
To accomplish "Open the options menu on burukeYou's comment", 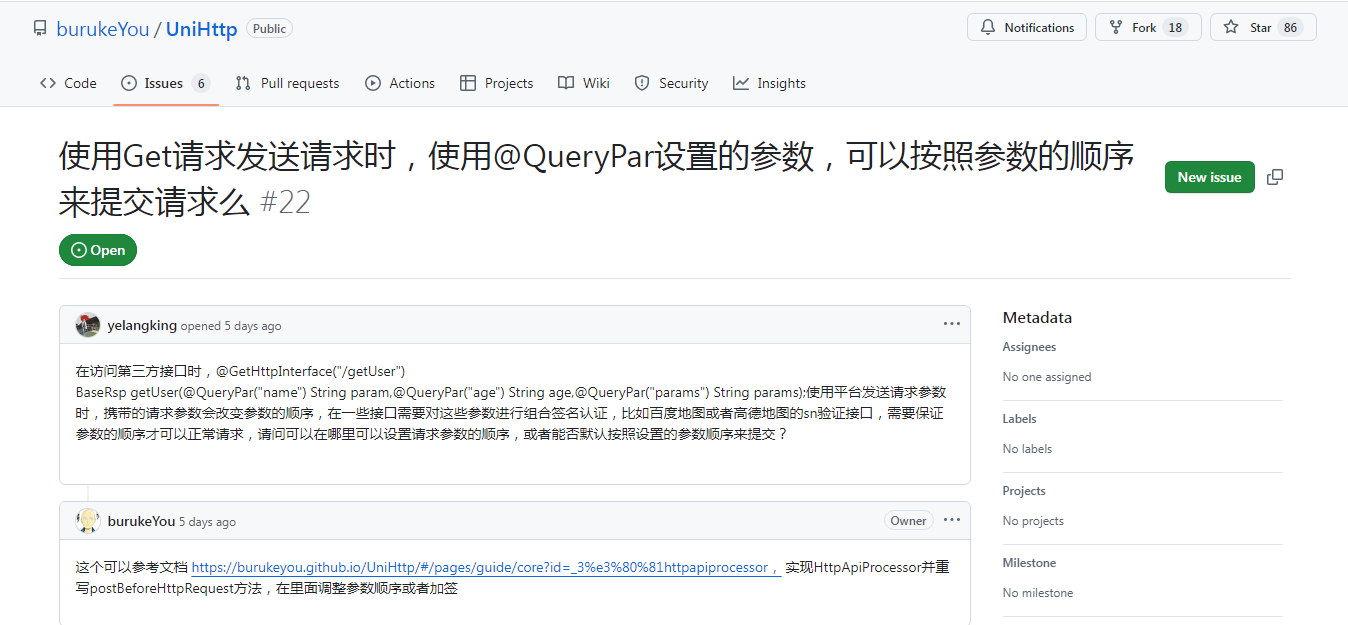I will (952, 520).
